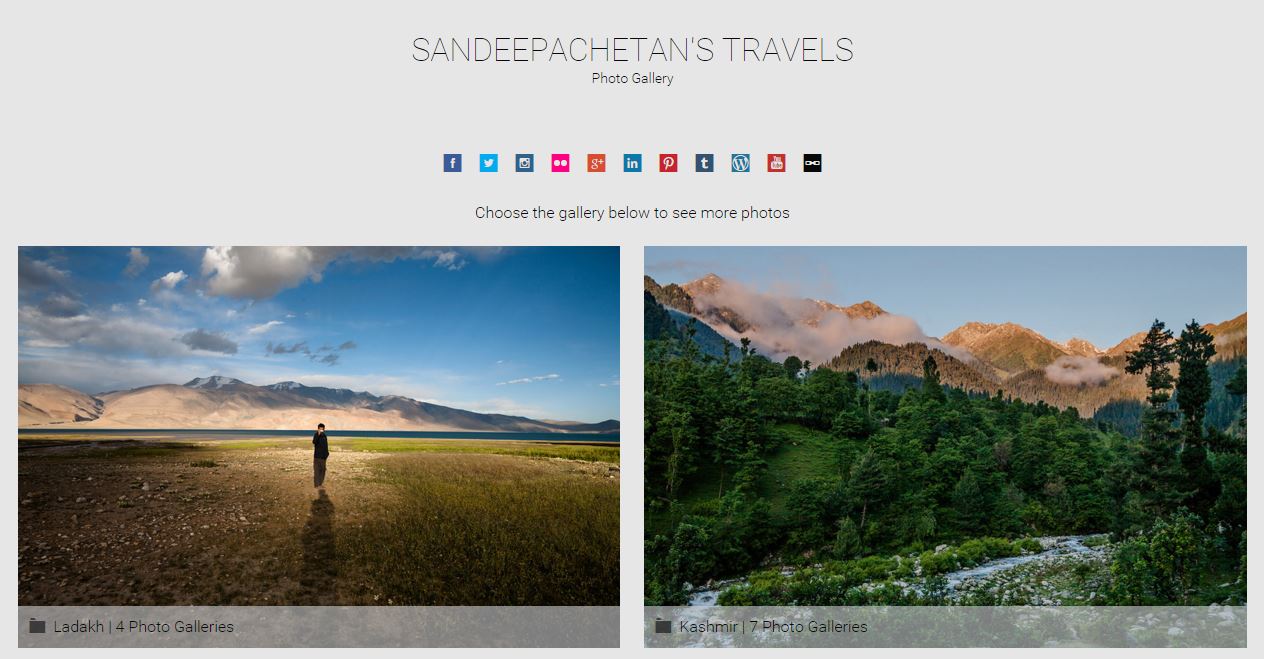
Task: Click the Photo Gallery subtitle text
Action: pyautogui.click(x=632, y=78)
